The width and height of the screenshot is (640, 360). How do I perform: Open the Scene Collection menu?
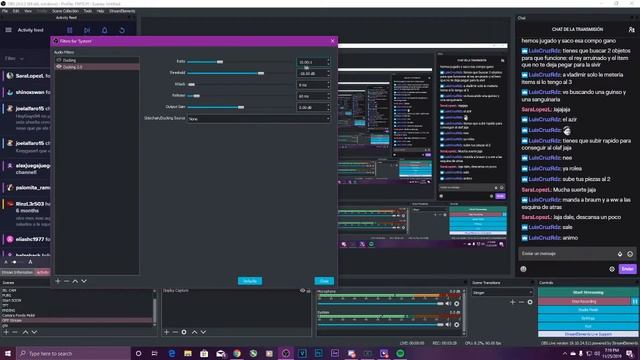(65, 11)
